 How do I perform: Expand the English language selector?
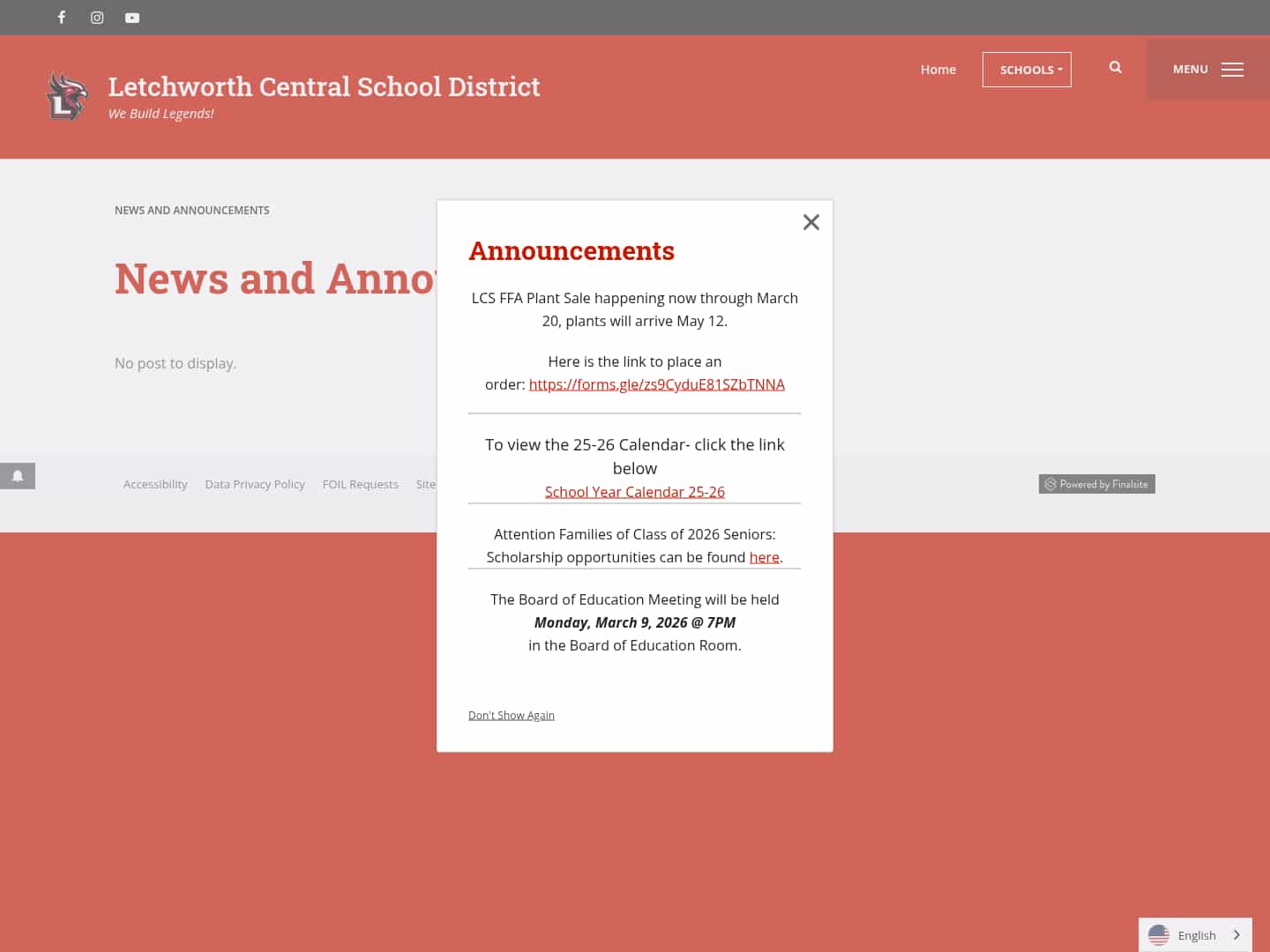1195,935
